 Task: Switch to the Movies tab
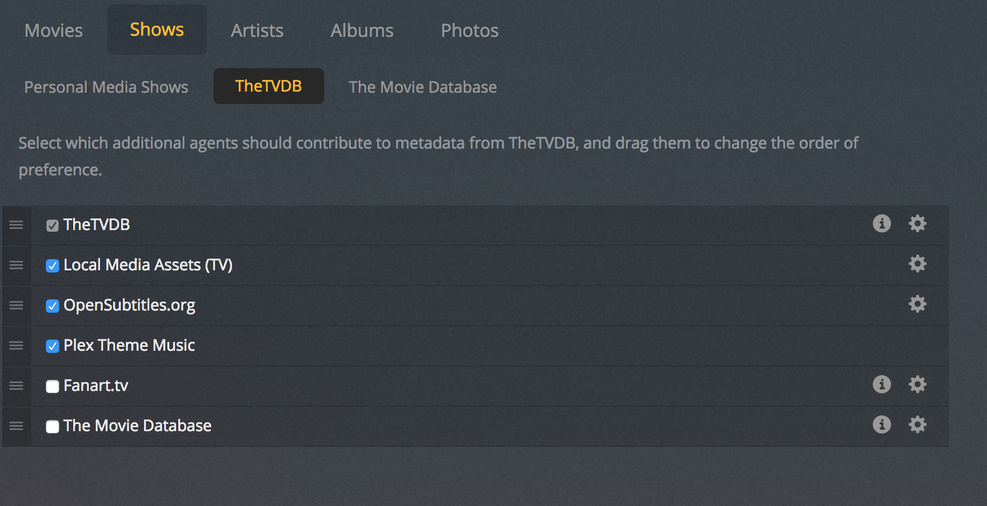pos(54,30)
